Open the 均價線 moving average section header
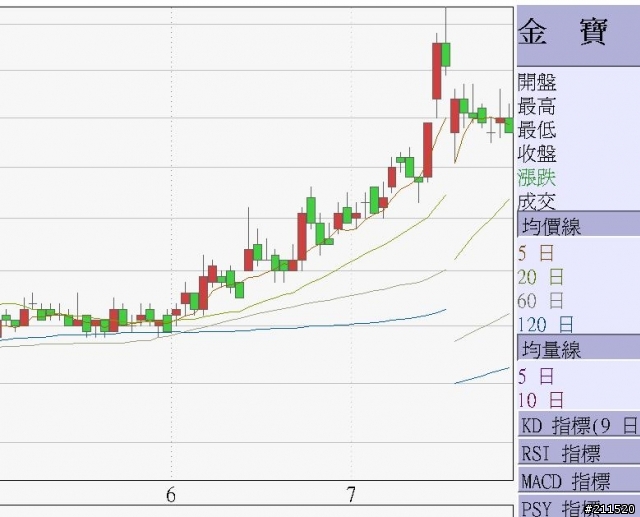Image resolution: width=640 pixels, height=517 pixels. pos(578,225)
